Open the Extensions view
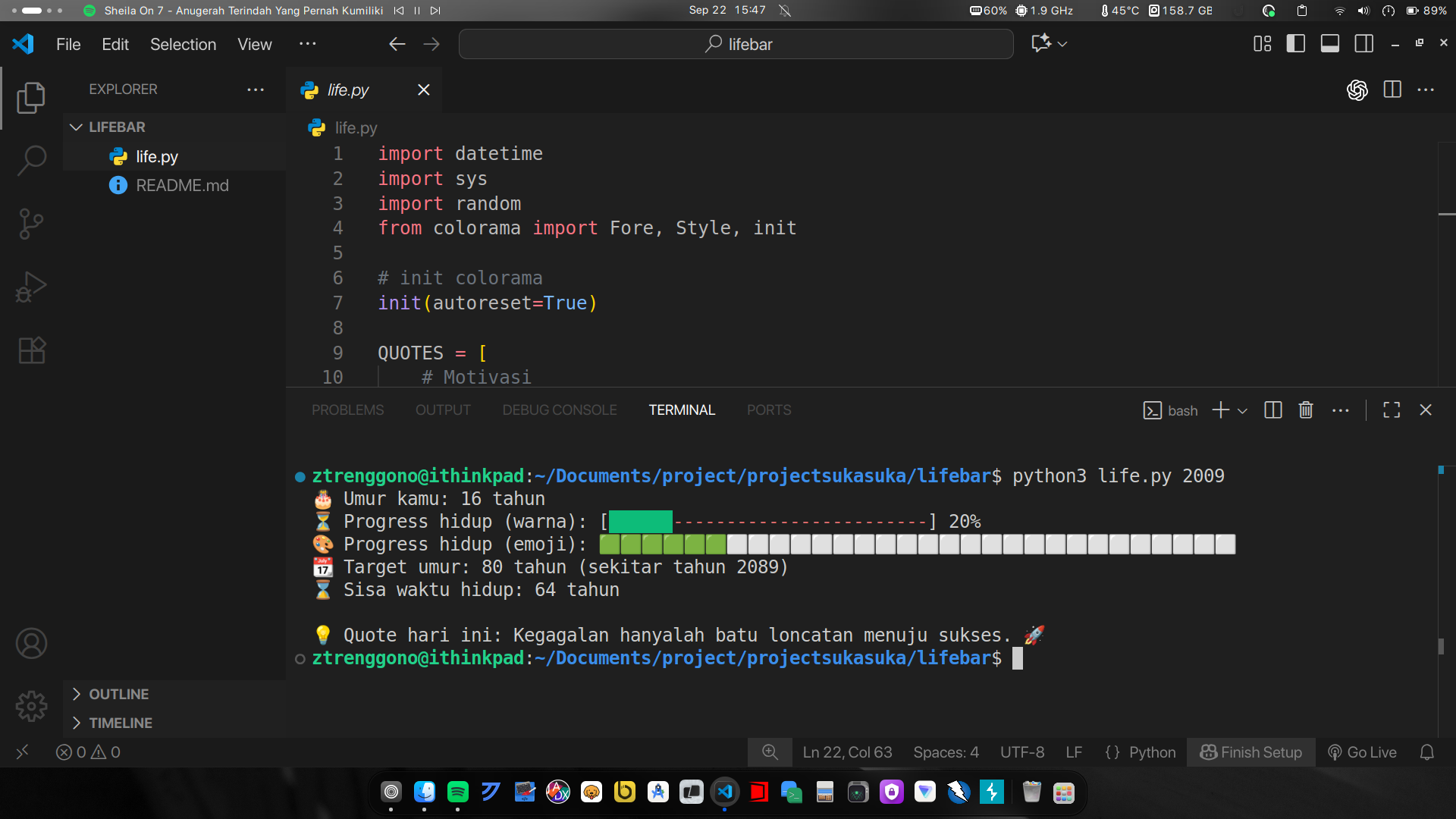This screenshot has height=819, width=1456. [x=31, y=350]
